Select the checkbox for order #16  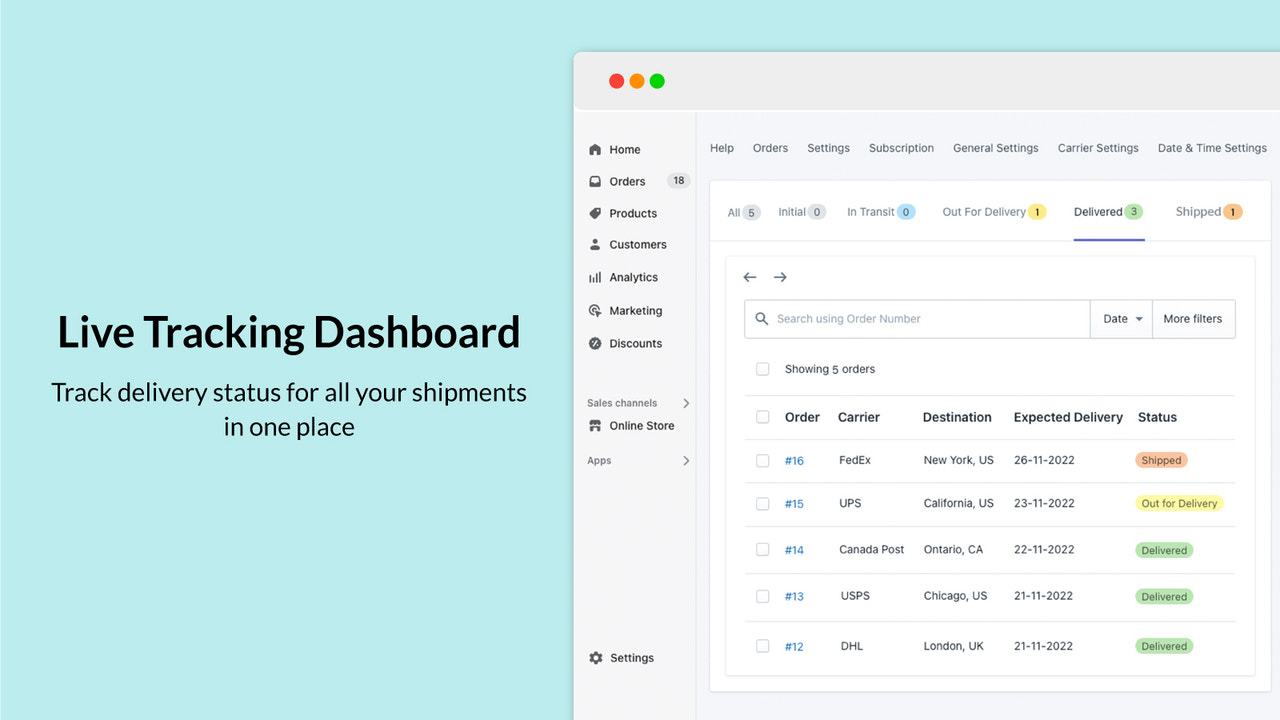pyautogui.click(x=763, y=461)
